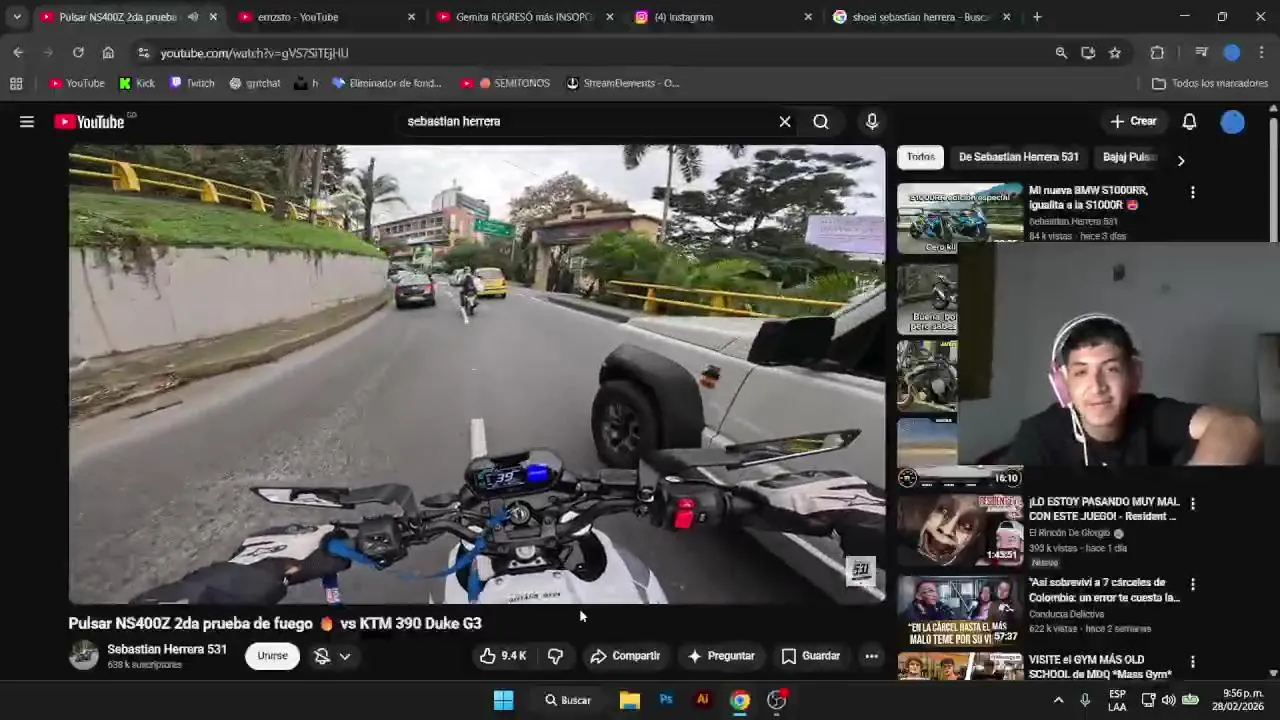Switch to the emzsto - YouTube tab
The width and height of the screenshot is (1280, 720).
tap(327, 17)
